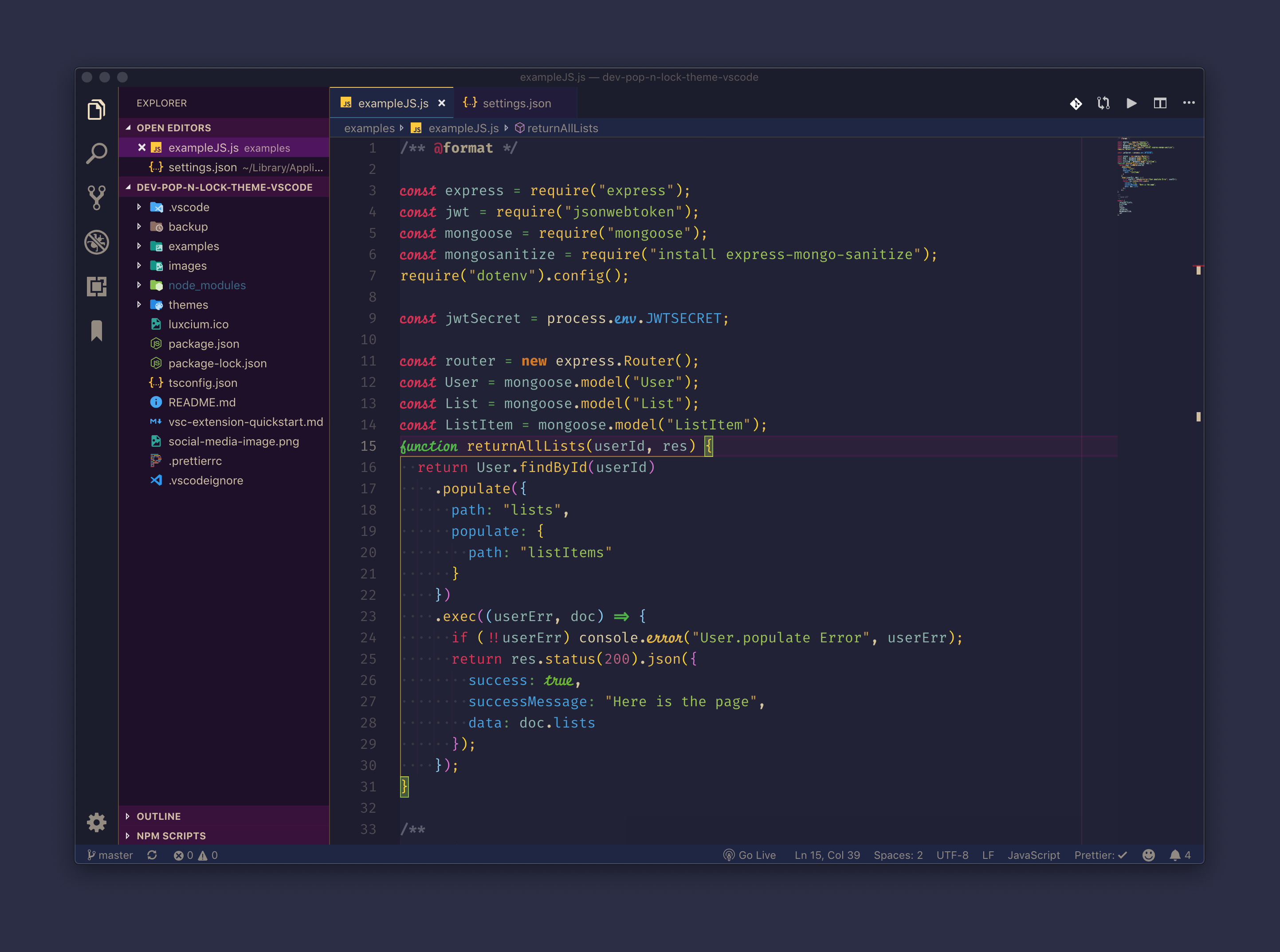Click Go Live to start server
The image size is (1280, 952).
(x=750, y=855)
